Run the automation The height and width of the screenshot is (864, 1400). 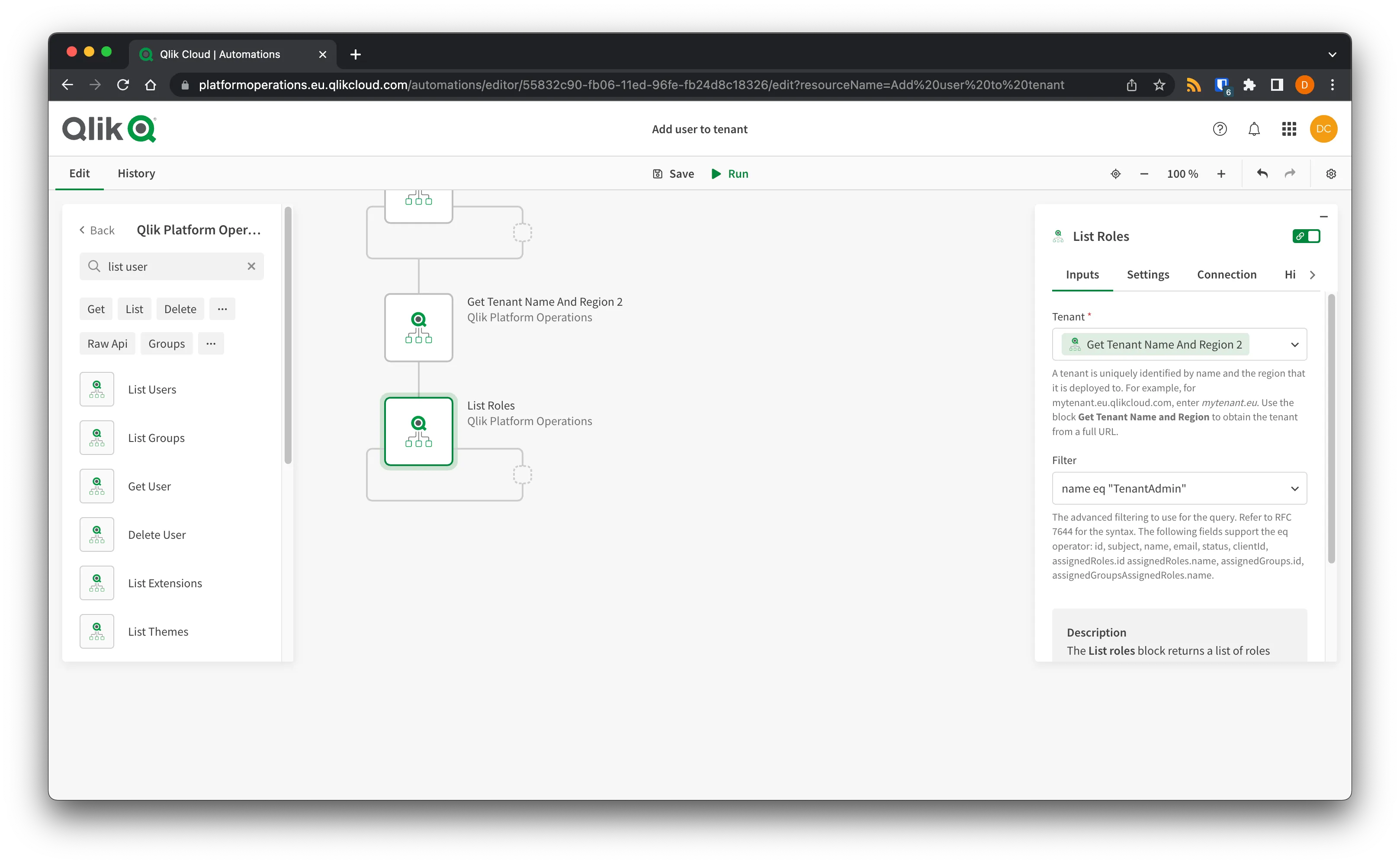pyautogui.click(x=729, y=174)
